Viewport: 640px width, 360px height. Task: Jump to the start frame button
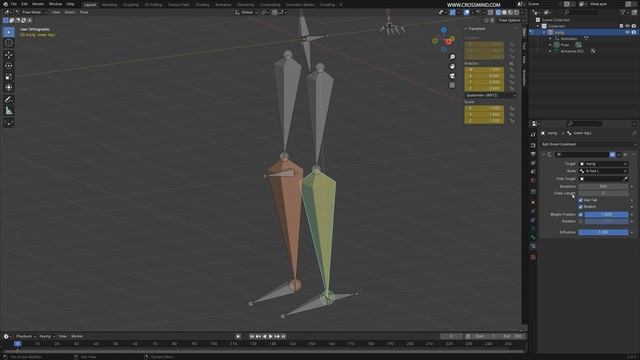[252, 336]
